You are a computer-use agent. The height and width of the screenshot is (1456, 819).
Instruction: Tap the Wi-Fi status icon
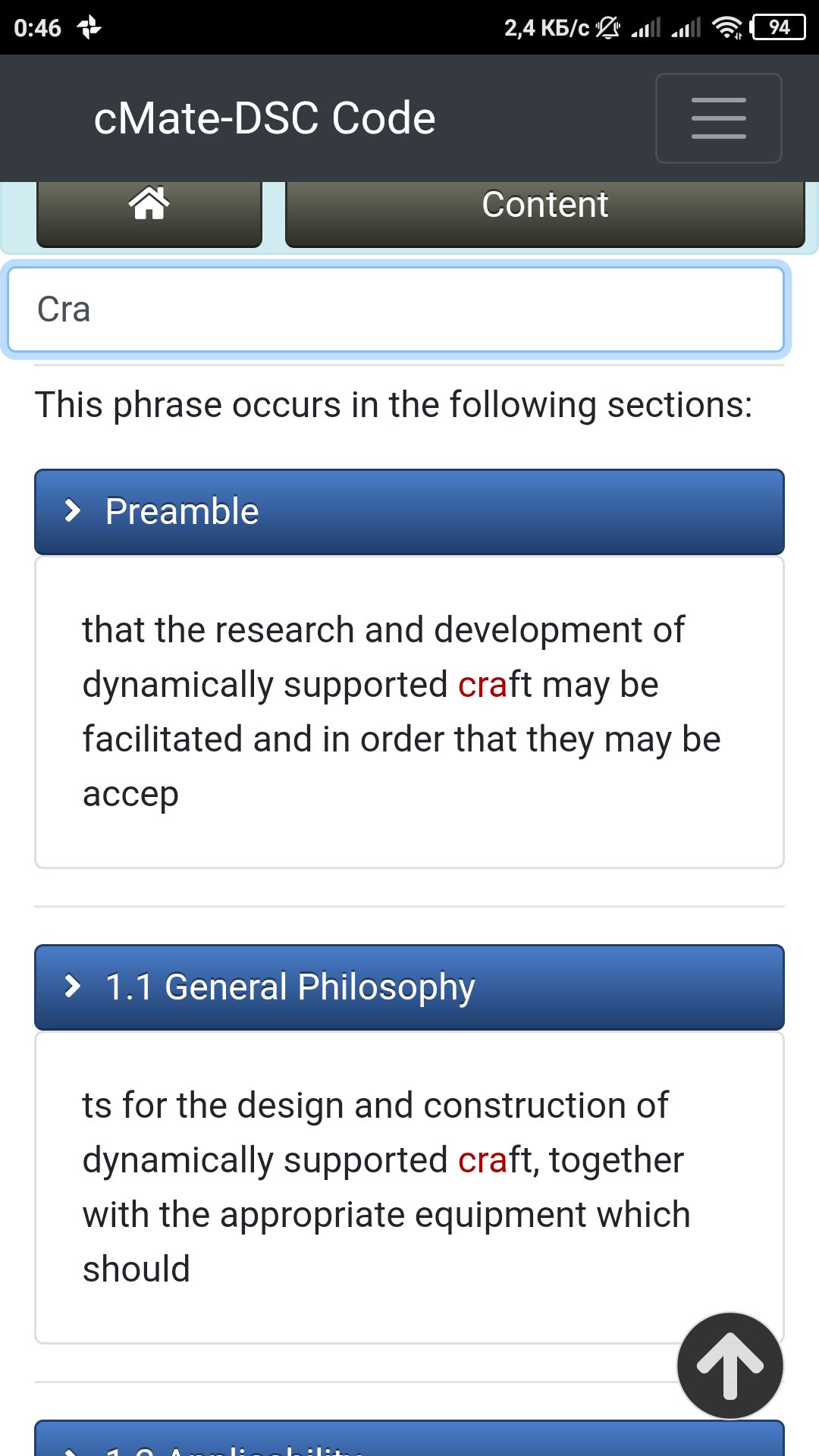(727, 28)
